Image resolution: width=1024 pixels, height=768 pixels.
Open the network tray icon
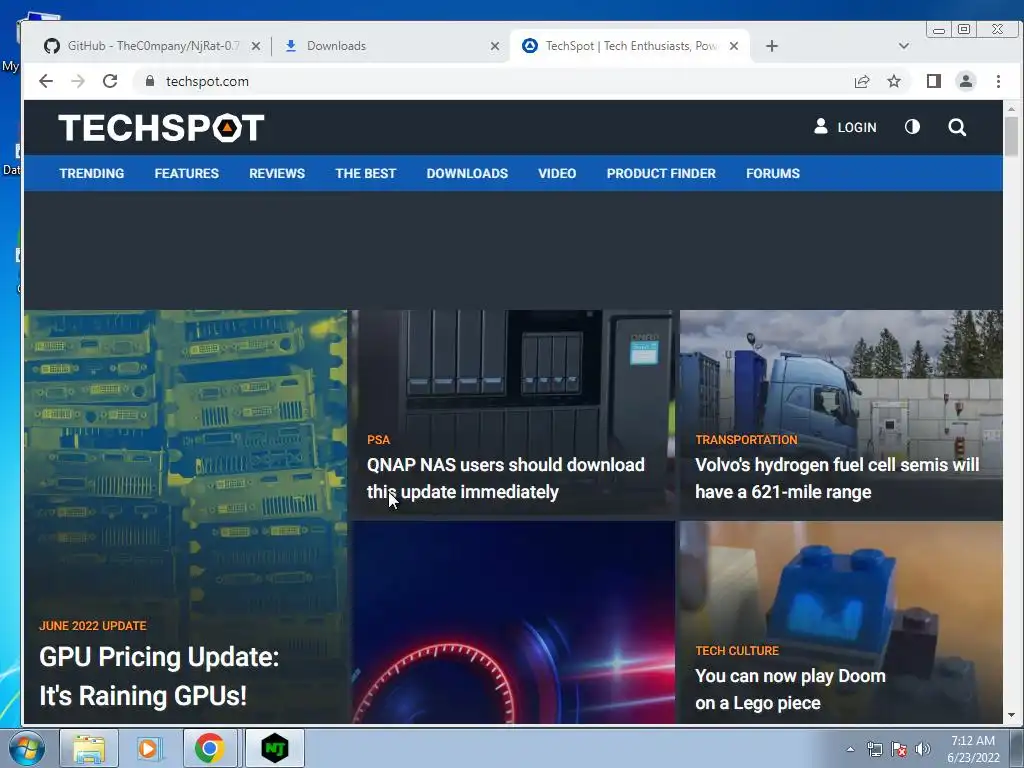pos(874,749)
